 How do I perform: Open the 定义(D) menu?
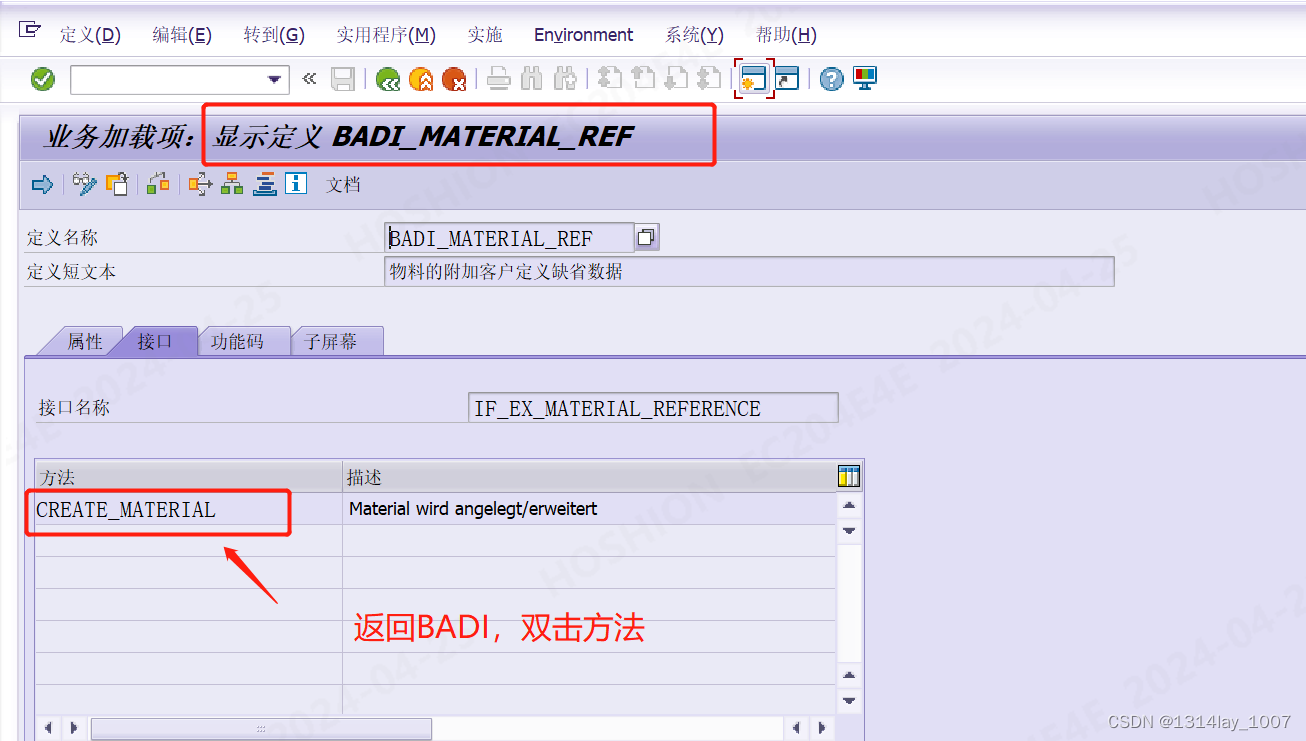(90, 35)
